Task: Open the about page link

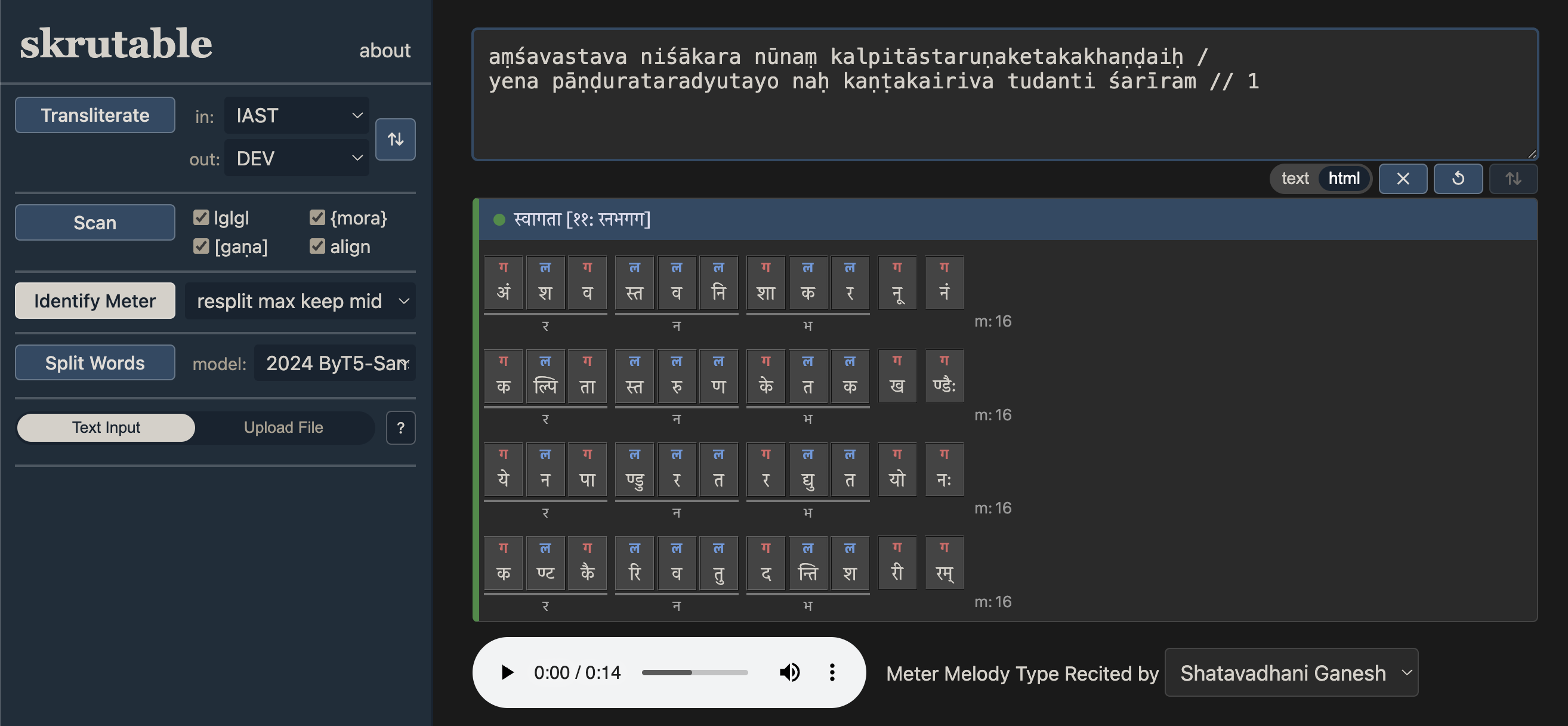Action: click(385, 51)
